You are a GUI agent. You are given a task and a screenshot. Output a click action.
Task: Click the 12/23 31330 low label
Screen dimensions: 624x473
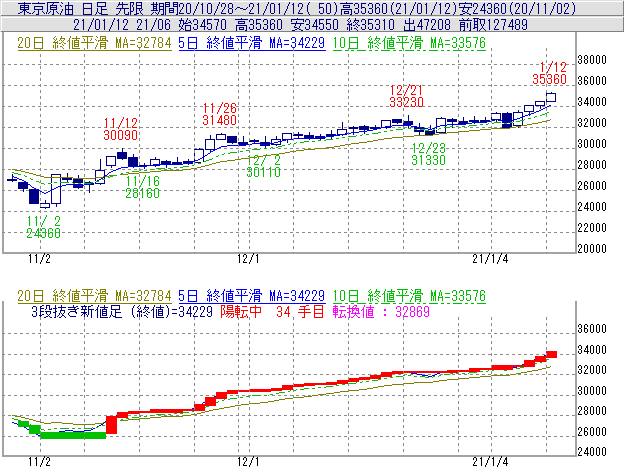pos(428,154)
